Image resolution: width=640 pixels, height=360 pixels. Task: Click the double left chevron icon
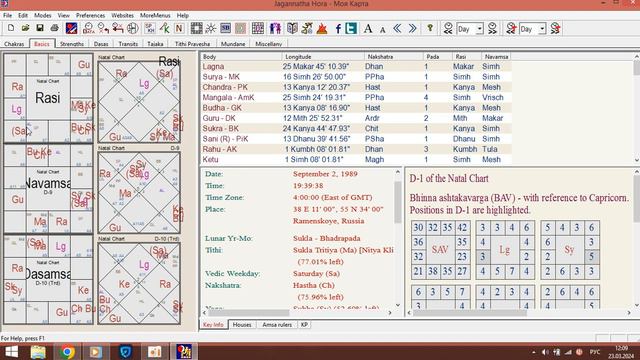397,28
